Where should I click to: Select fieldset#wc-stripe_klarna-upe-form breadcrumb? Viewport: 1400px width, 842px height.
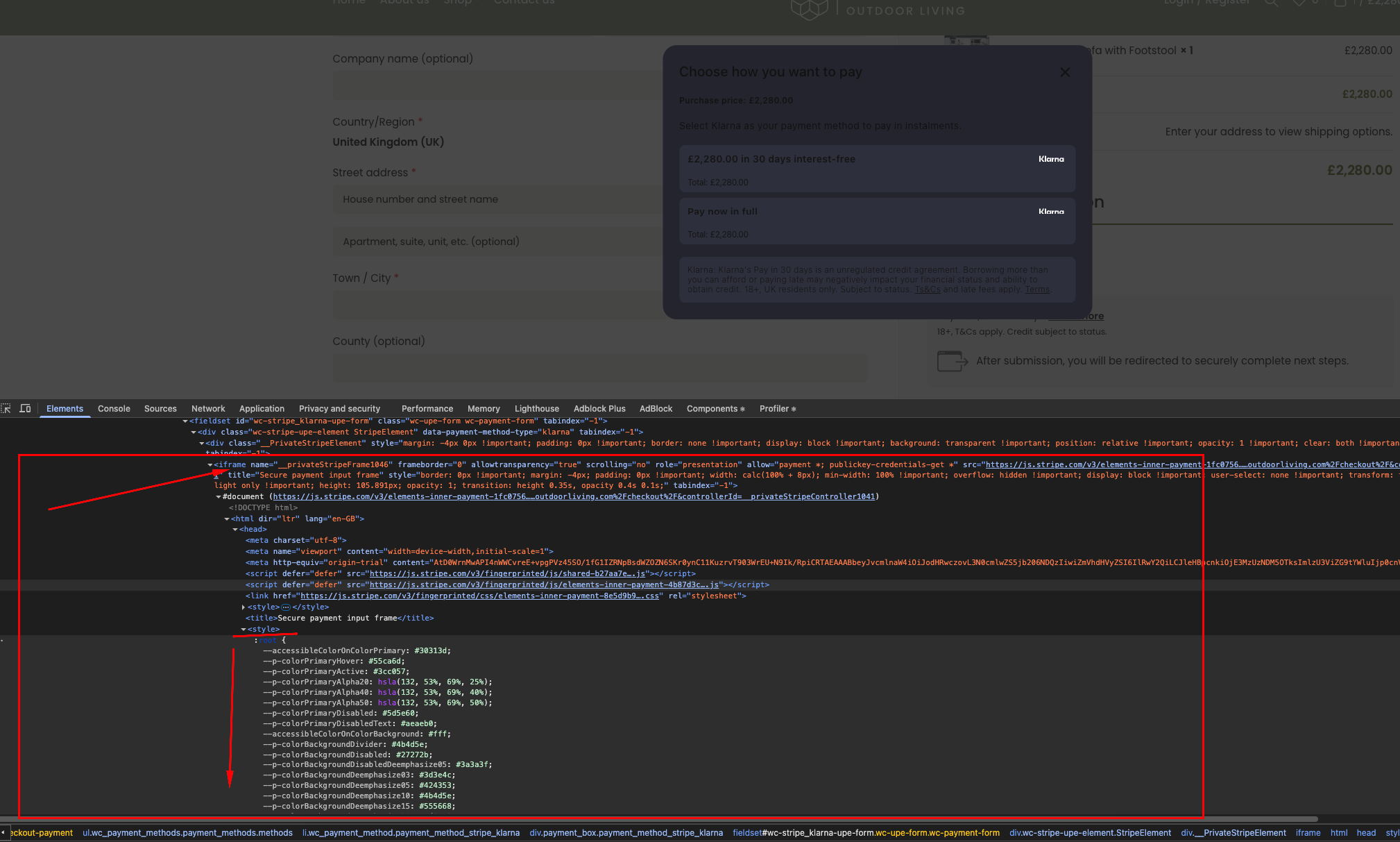866,833
